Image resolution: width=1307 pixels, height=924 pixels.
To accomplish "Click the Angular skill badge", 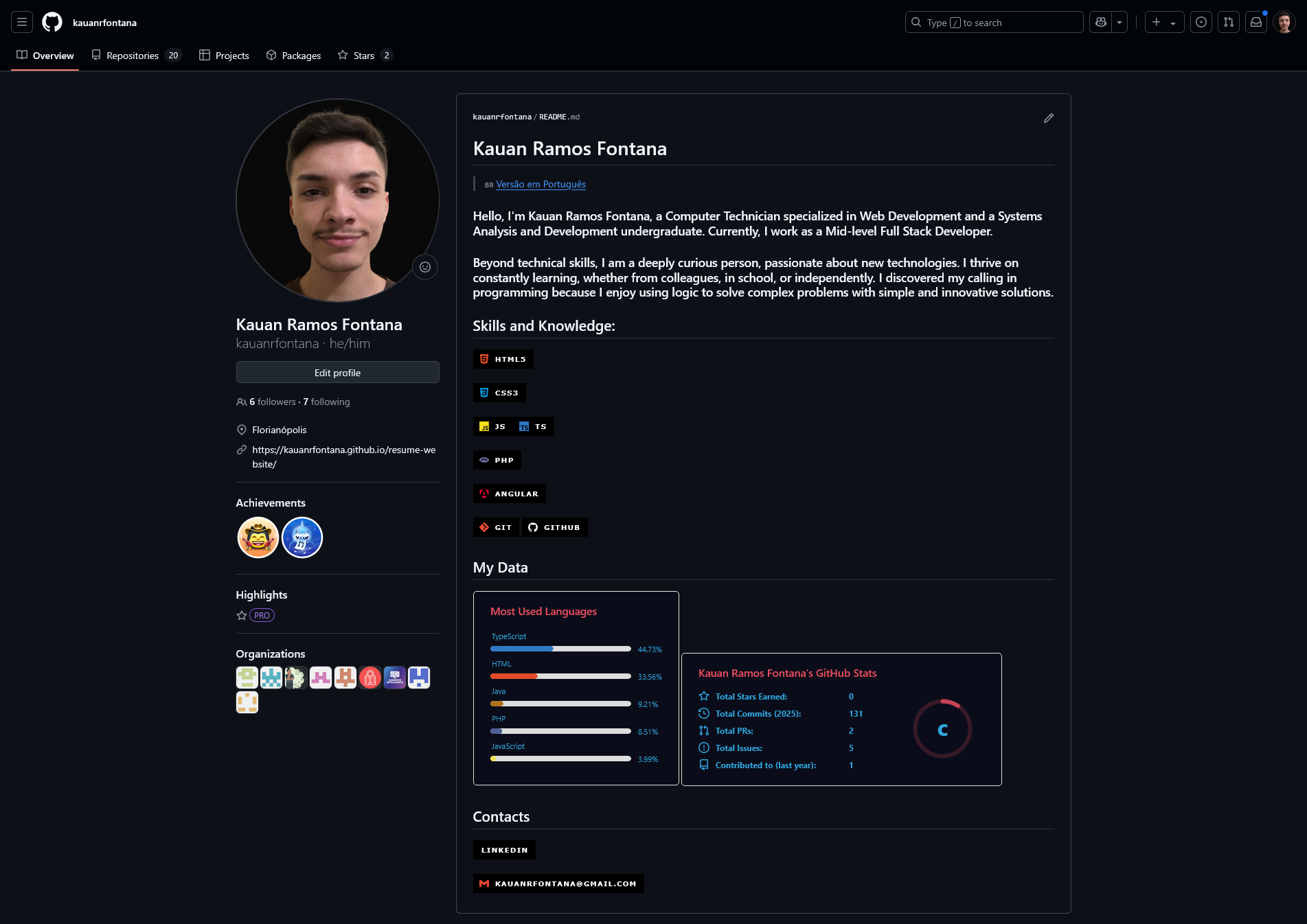I will 509,494.
